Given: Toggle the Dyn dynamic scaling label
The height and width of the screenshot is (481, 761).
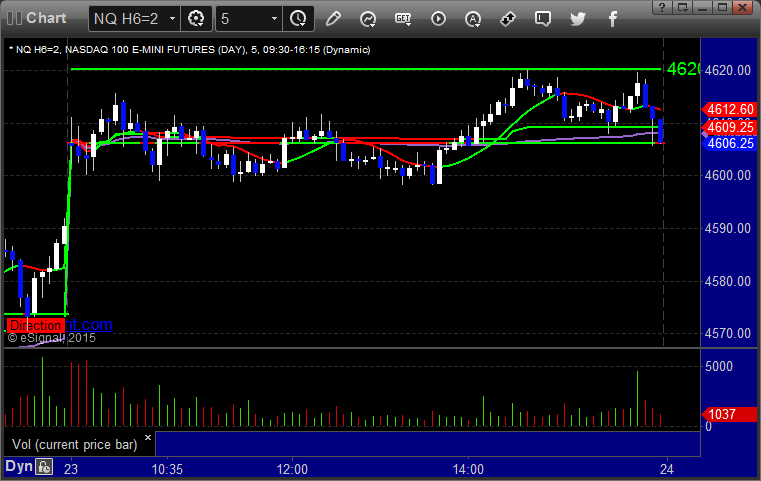Looking at the screenshot, I should click(x=19, y=466).
